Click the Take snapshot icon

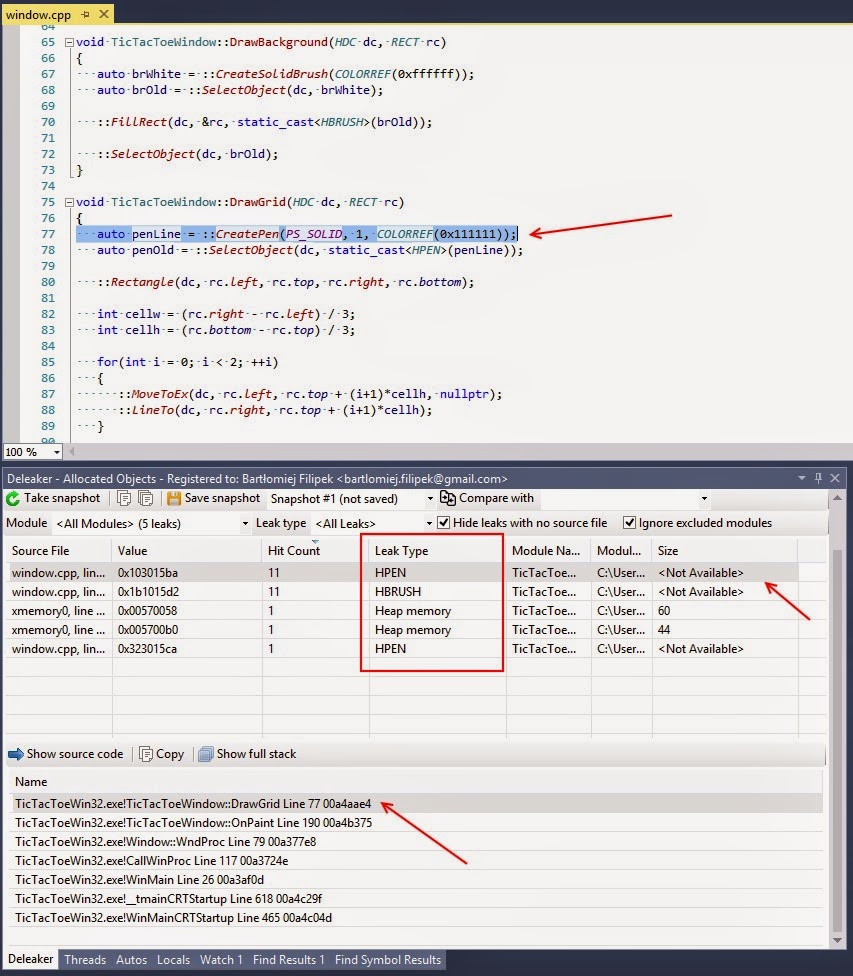click(x=13, y=498)
